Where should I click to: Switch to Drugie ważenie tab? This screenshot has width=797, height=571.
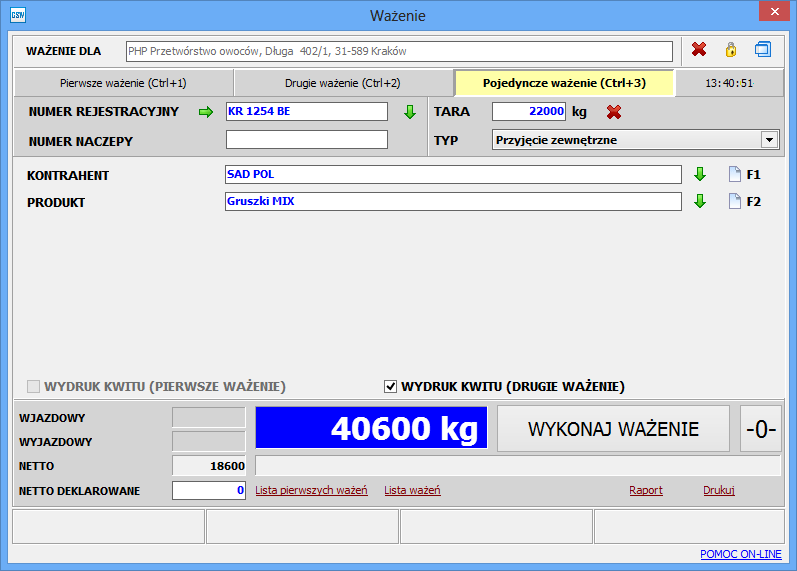click(343, 83)
